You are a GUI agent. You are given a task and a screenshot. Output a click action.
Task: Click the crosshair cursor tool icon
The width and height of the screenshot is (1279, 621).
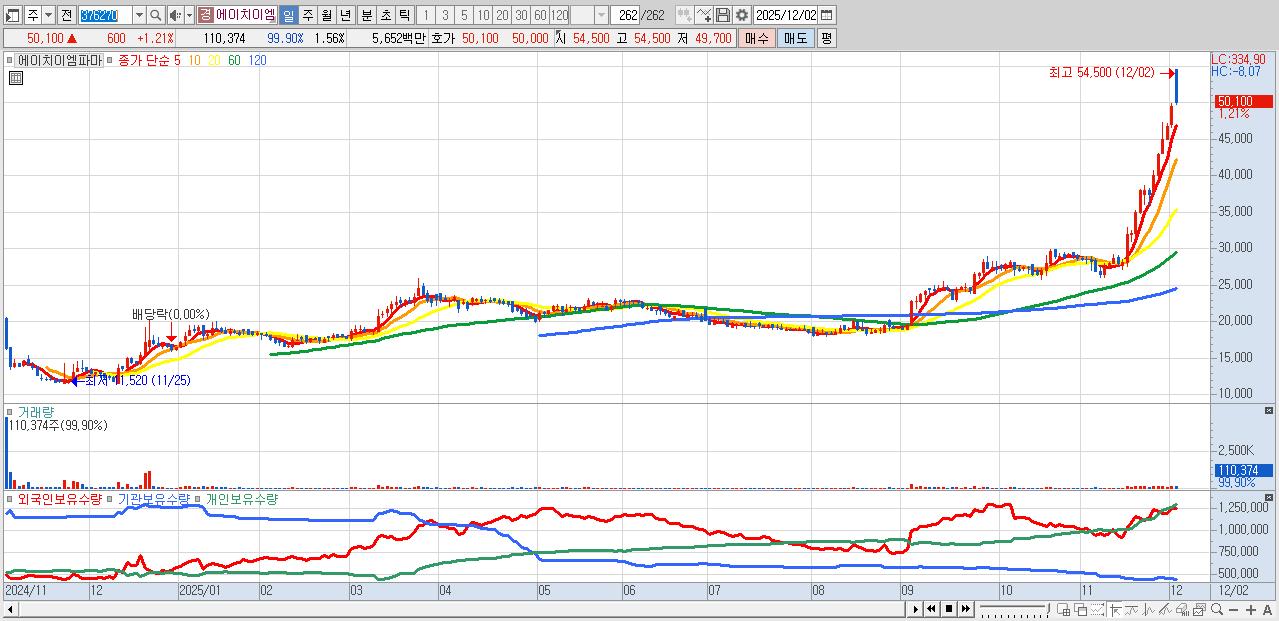point(1115,610)
